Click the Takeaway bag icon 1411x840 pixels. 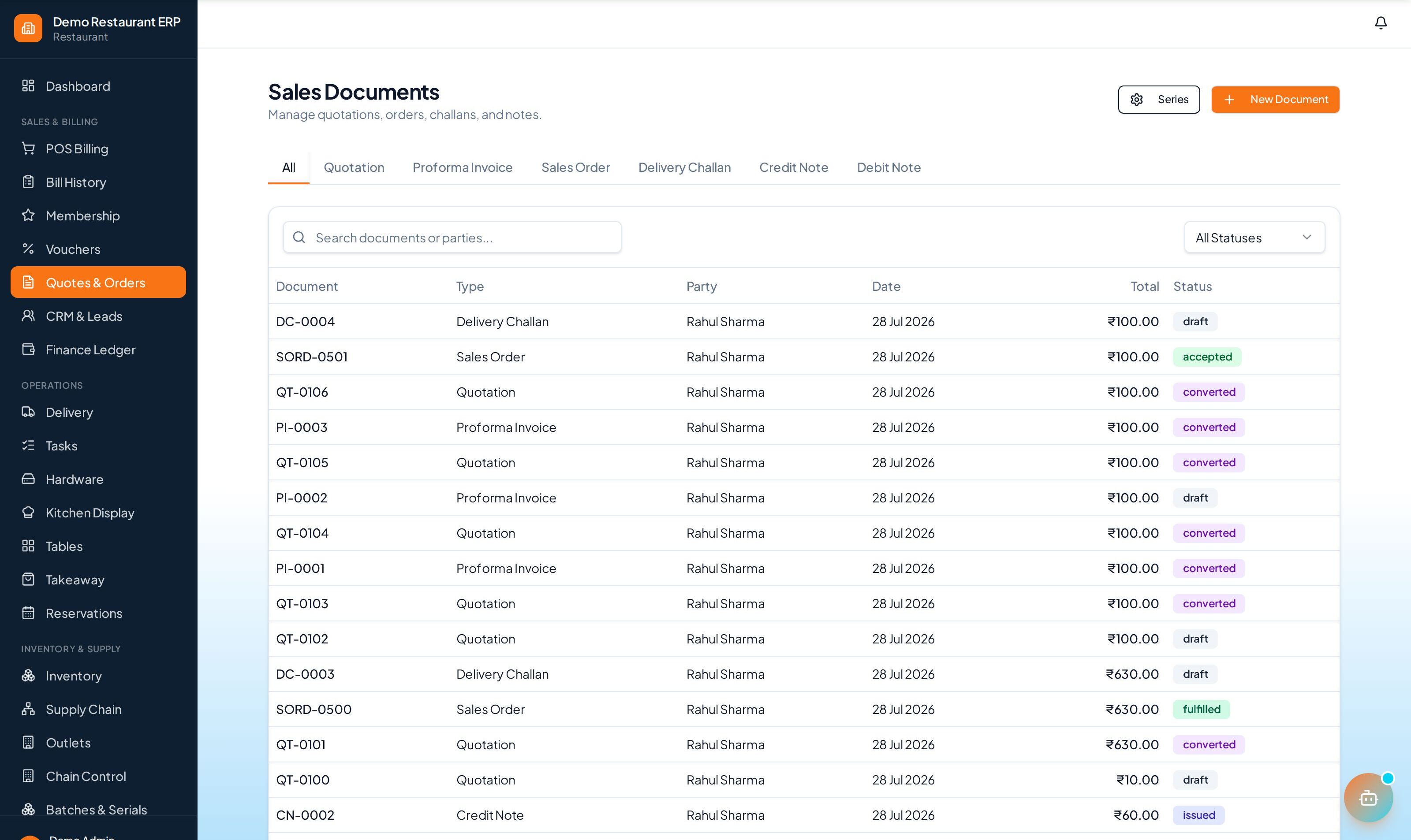point(28,579)
